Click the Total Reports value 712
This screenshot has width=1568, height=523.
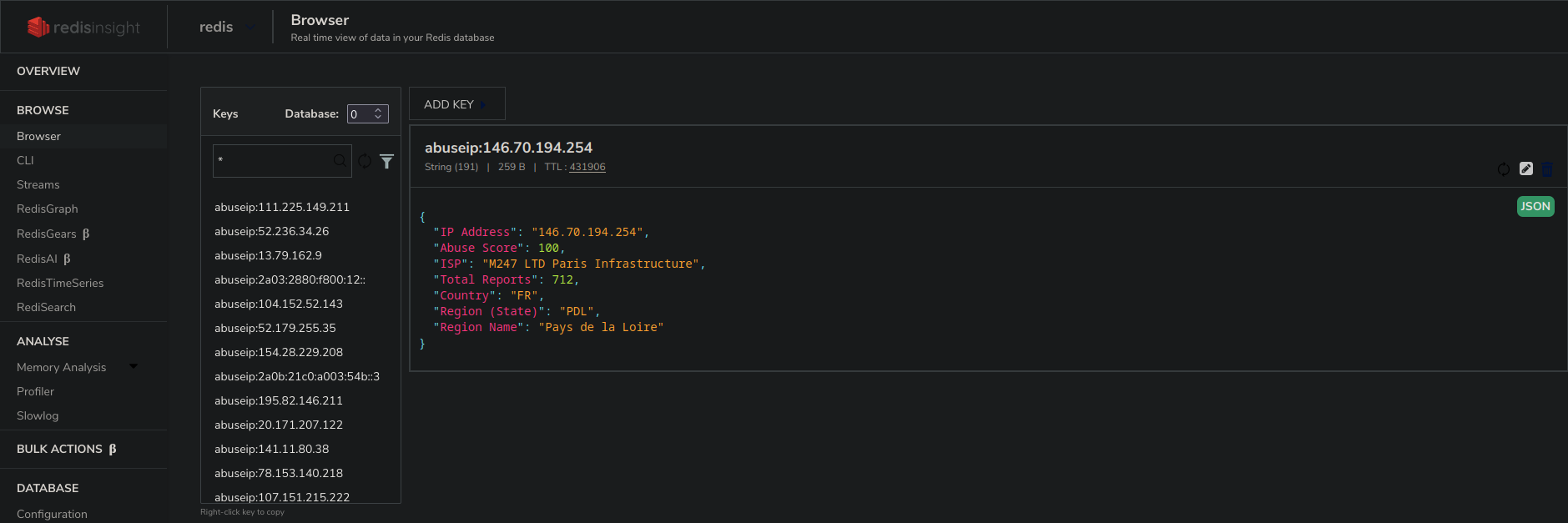[562, 279]
